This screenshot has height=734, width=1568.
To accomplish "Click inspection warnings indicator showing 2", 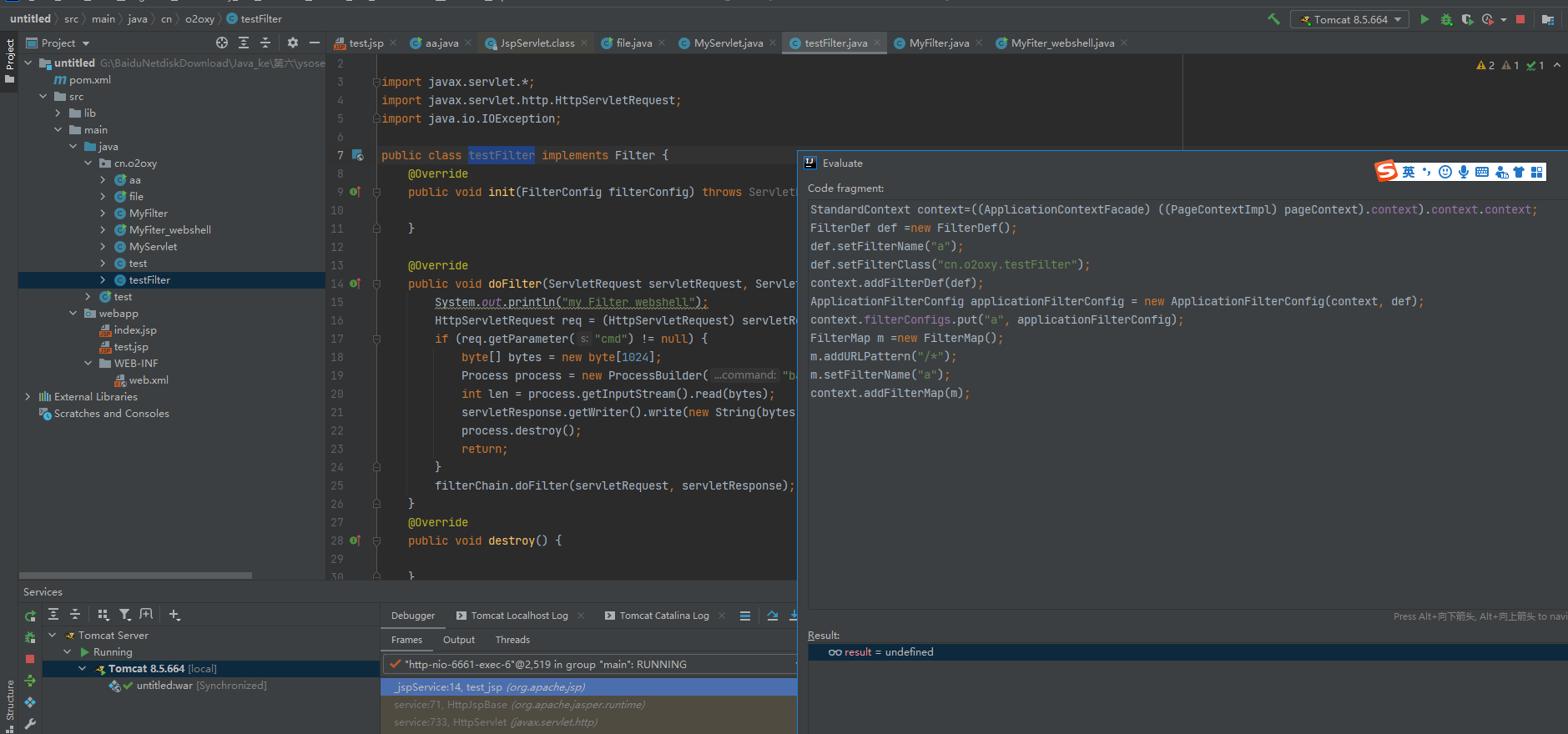I will (x=1485, y=65).
